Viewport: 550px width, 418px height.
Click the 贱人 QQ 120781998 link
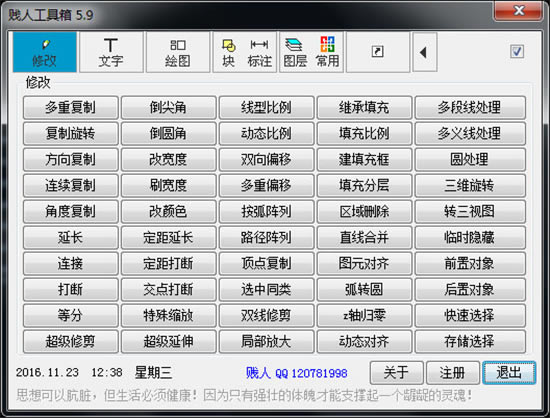click(296, 373)
